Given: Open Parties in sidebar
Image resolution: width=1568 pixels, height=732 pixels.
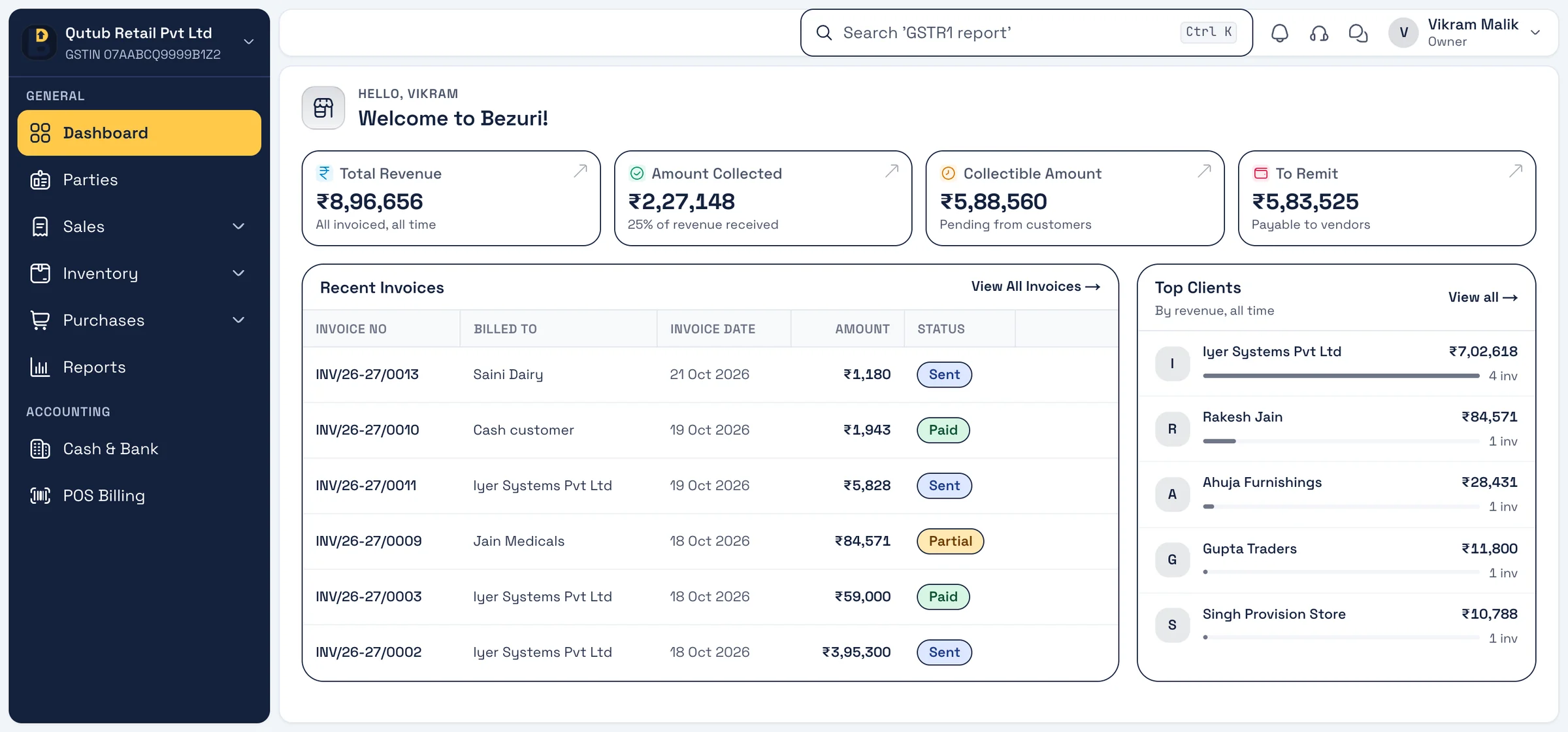Looking at the screenshot, I should (139, 180).
